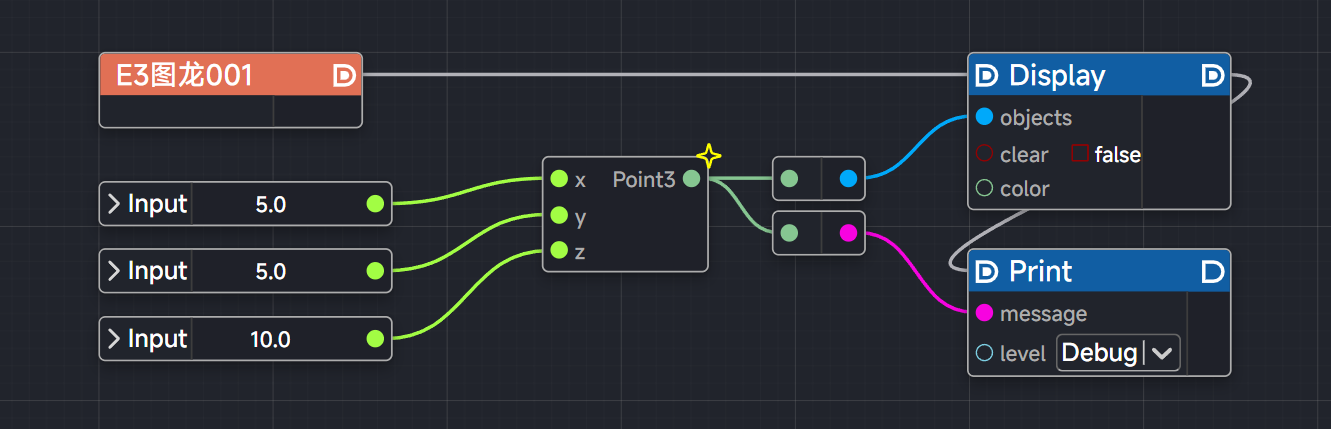Expand the Input node with value 10.0
Viewport: 1331px width, 429px height.
114,339
